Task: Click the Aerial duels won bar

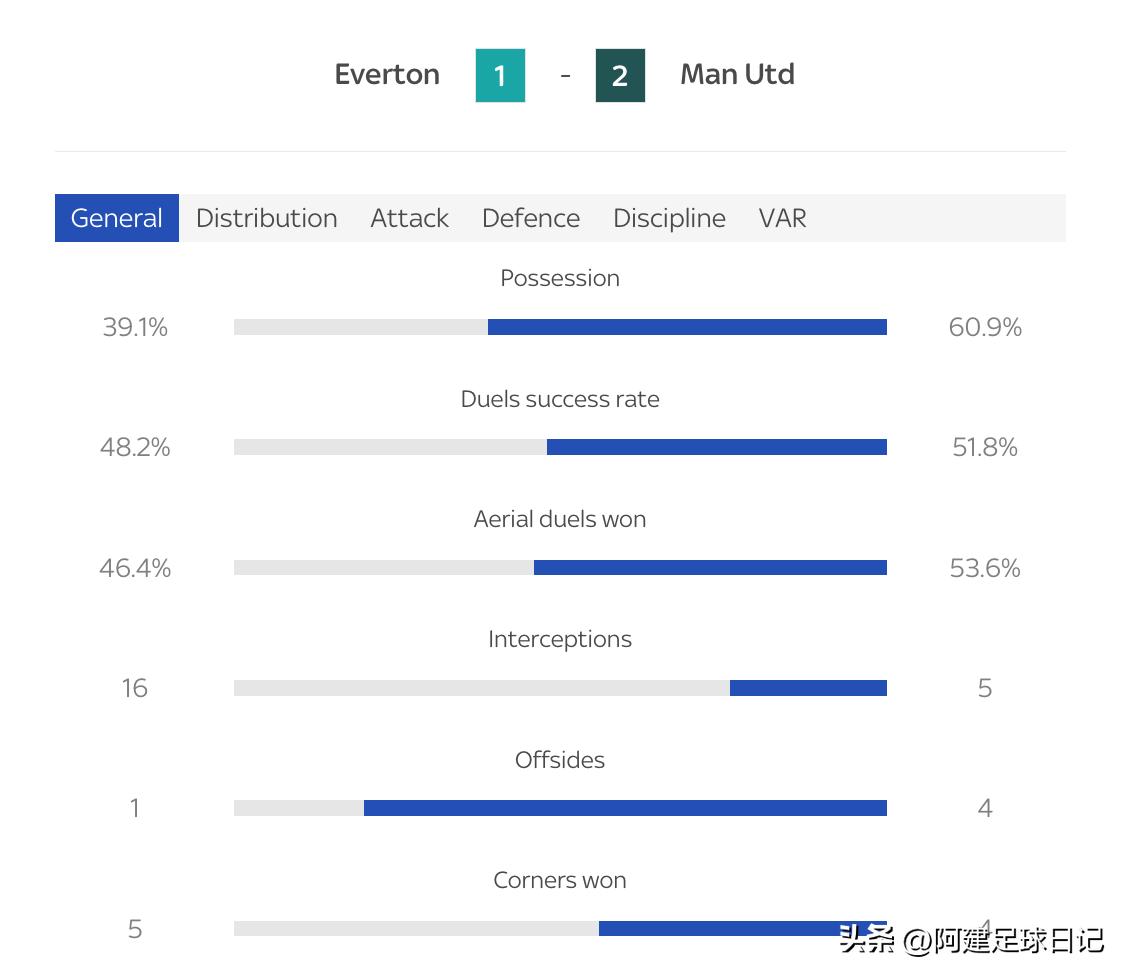Action: tap(560, 568)
